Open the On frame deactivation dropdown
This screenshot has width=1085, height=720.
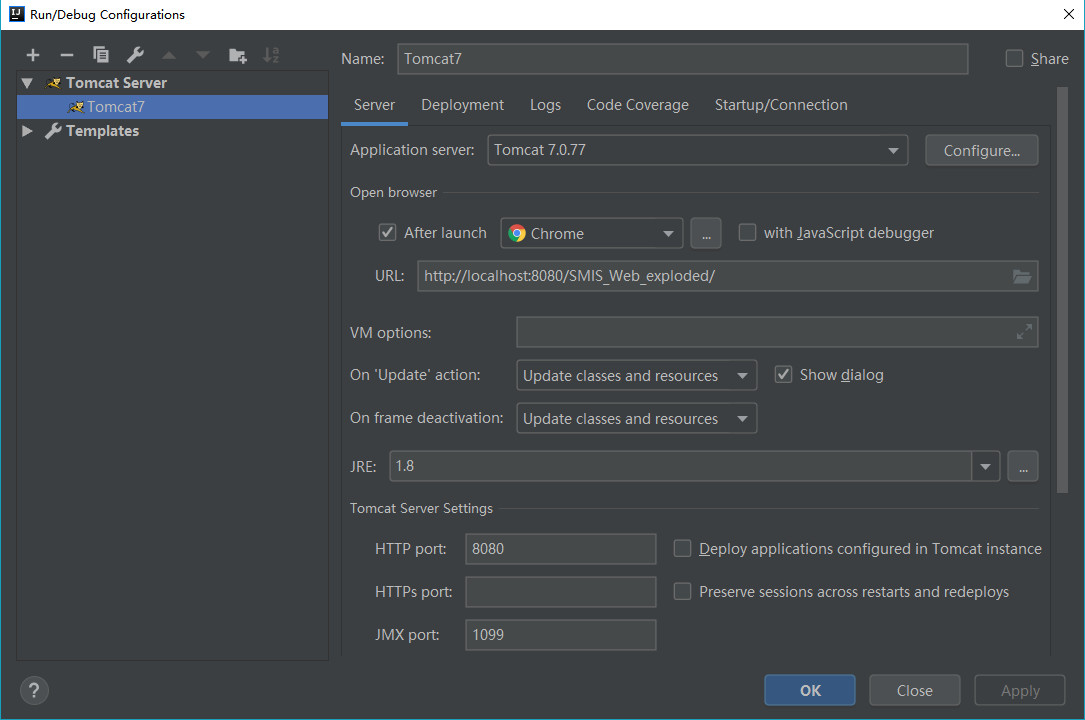coord(637,418)
